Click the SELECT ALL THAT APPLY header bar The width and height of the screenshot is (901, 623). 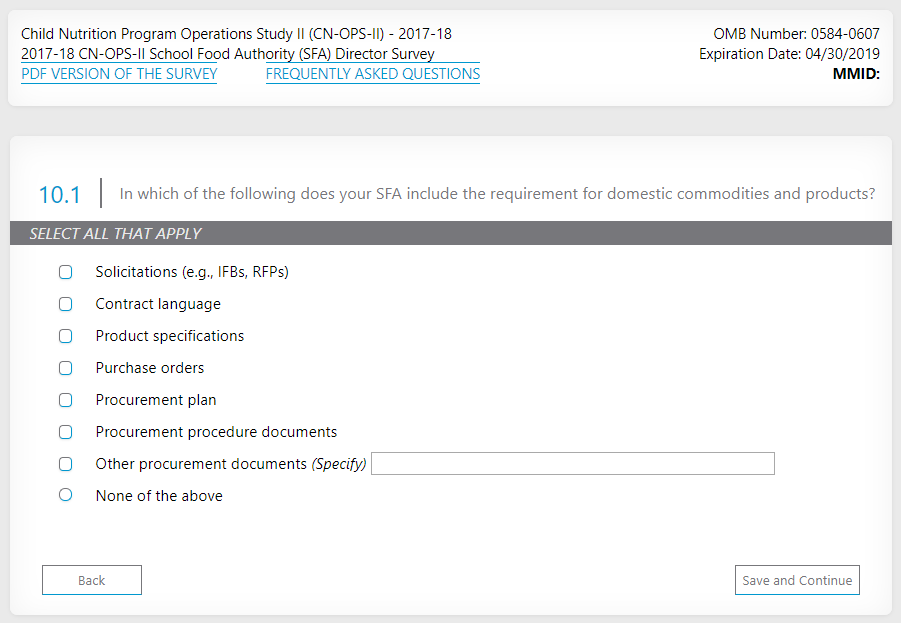450,234
